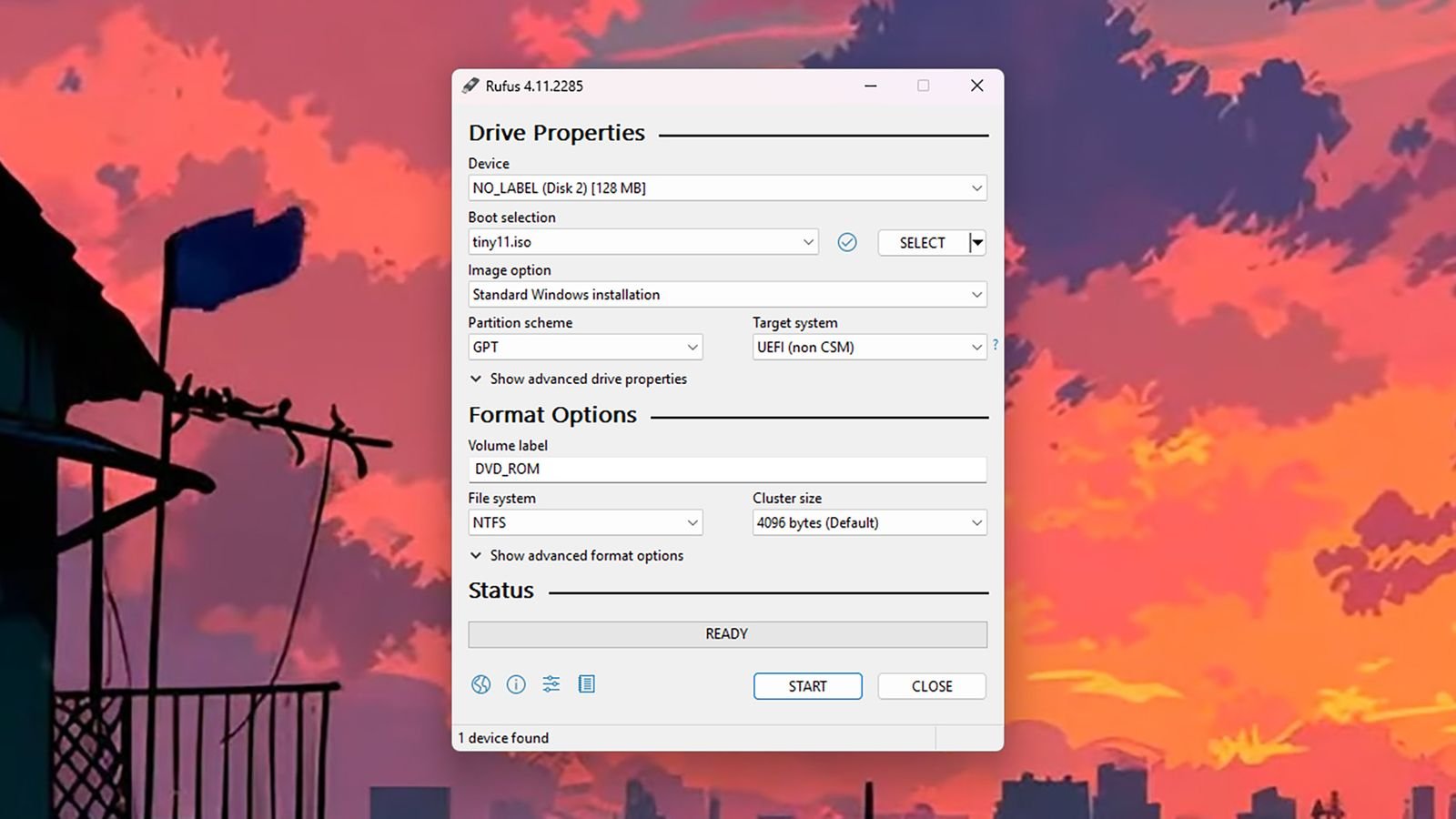The image size is (1456, 819).
Task: Open the Cluster size dropdown
Action: tap(869, 522)
